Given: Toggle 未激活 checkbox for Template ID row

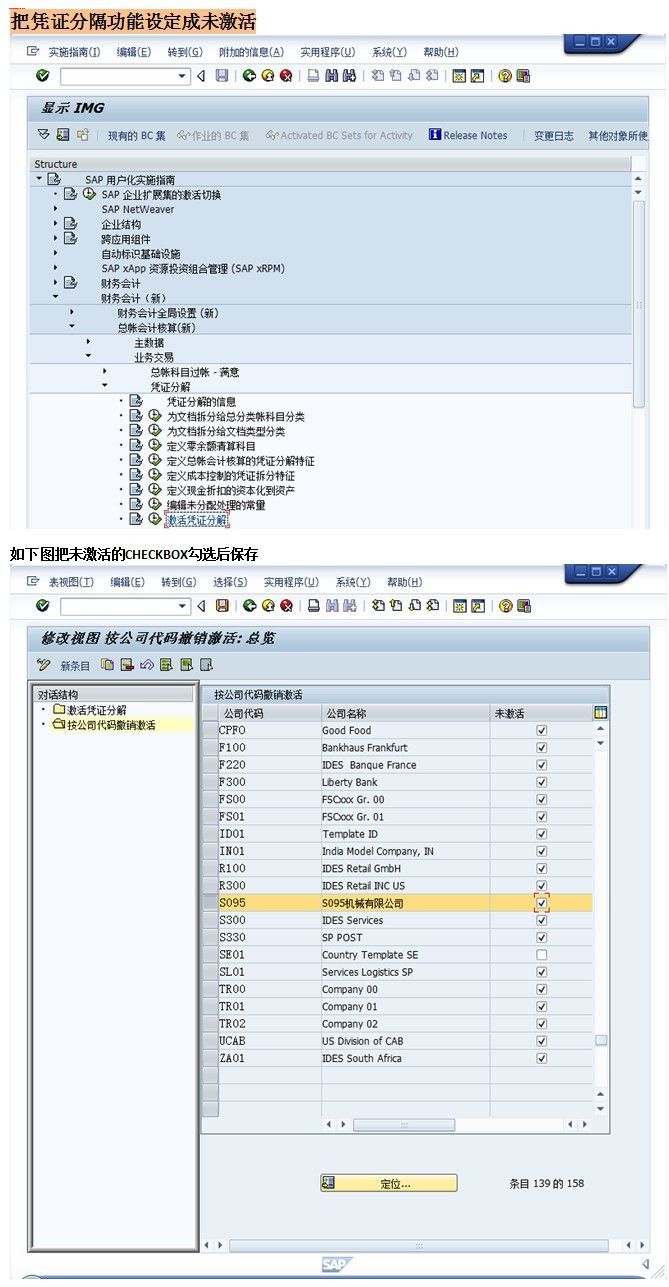Looking at the screenshot, I should 542,834.
